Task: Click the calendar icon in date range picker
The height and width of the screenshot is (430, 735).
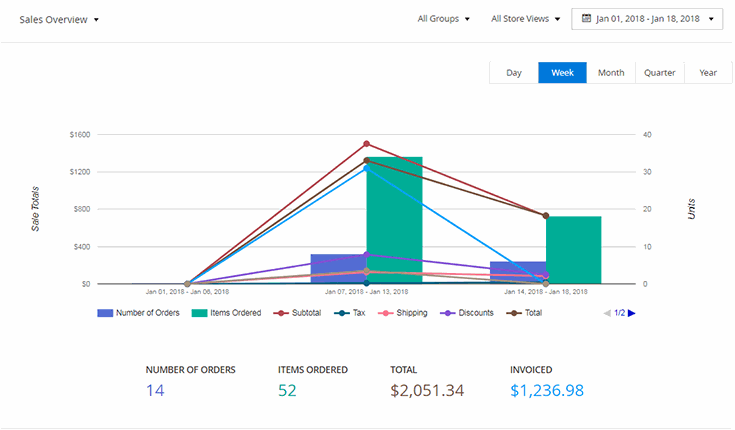Action: 585,19
